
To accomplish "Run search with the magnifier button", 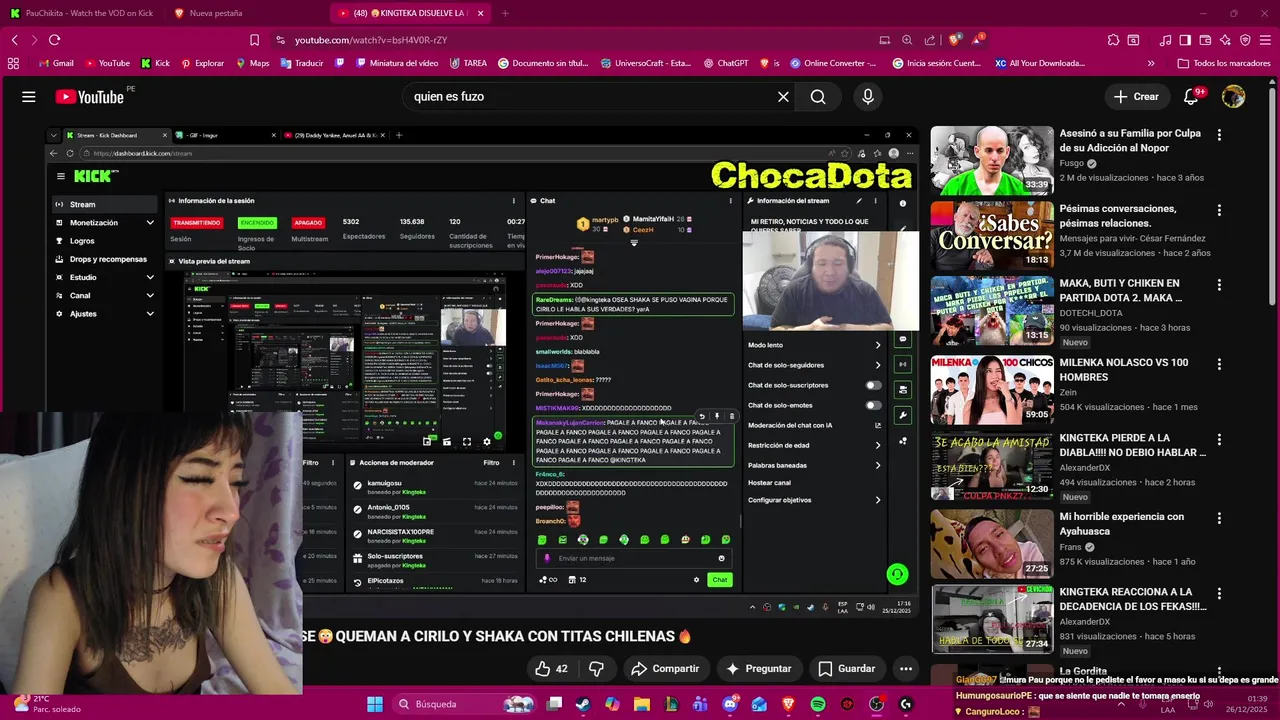I will point(818,97).
